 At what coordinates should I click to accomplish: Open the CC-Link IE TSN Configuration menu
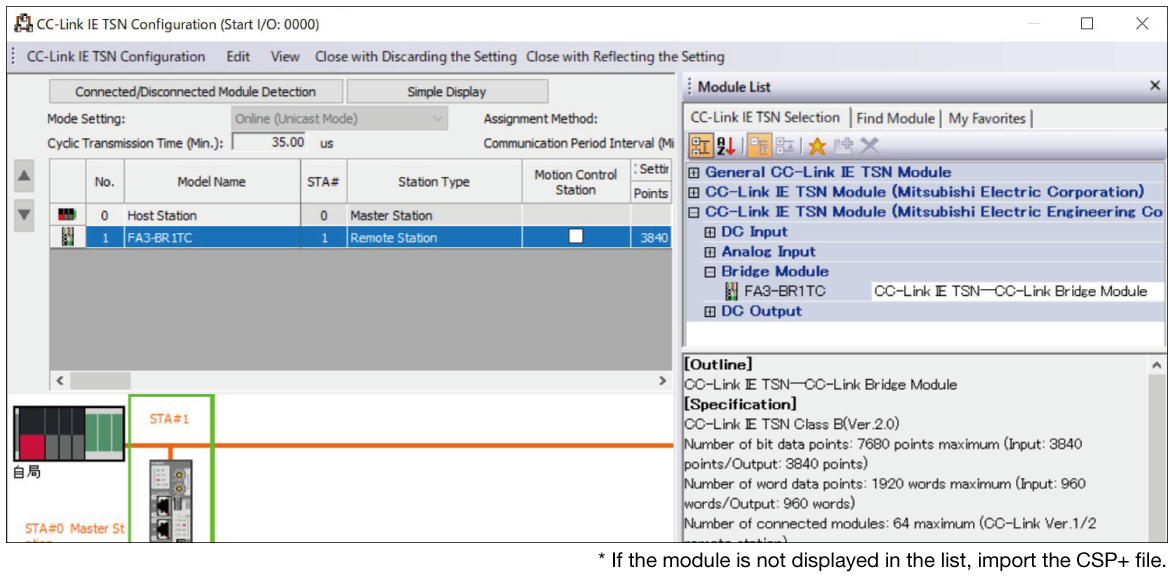click(x=115, y=57)
